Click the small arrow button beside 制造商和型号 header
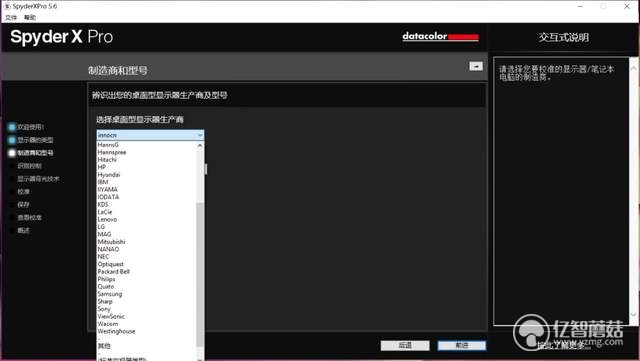Screen dimensions: 640x361 click(x=476, y=66)
